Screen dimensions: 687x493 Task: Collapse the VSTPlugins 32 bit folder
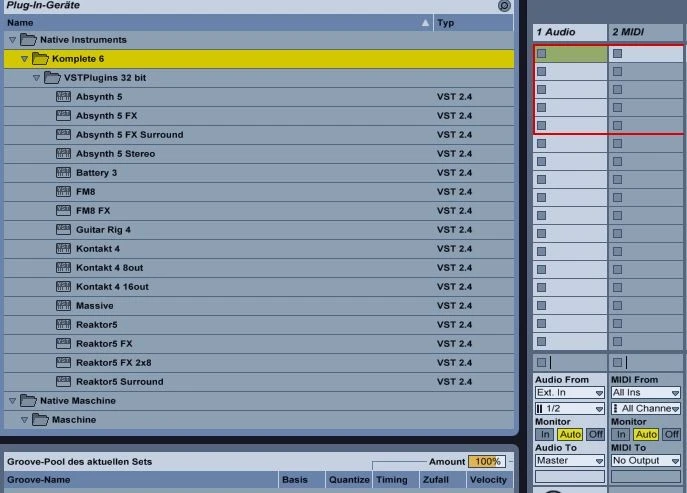[36, 78]
